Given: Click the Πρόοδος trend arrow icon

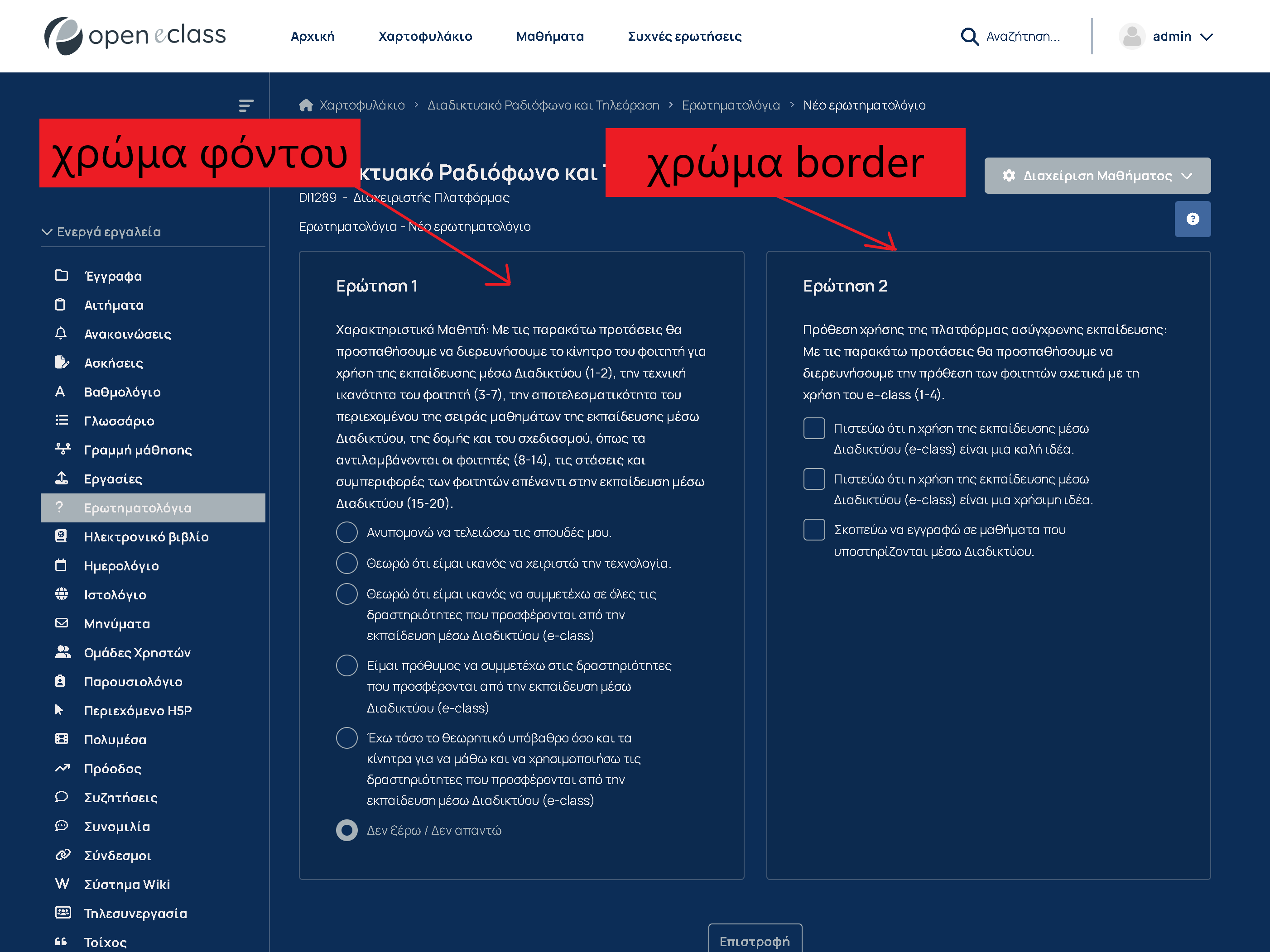Looking at the screenshot, I should (62, 768).
